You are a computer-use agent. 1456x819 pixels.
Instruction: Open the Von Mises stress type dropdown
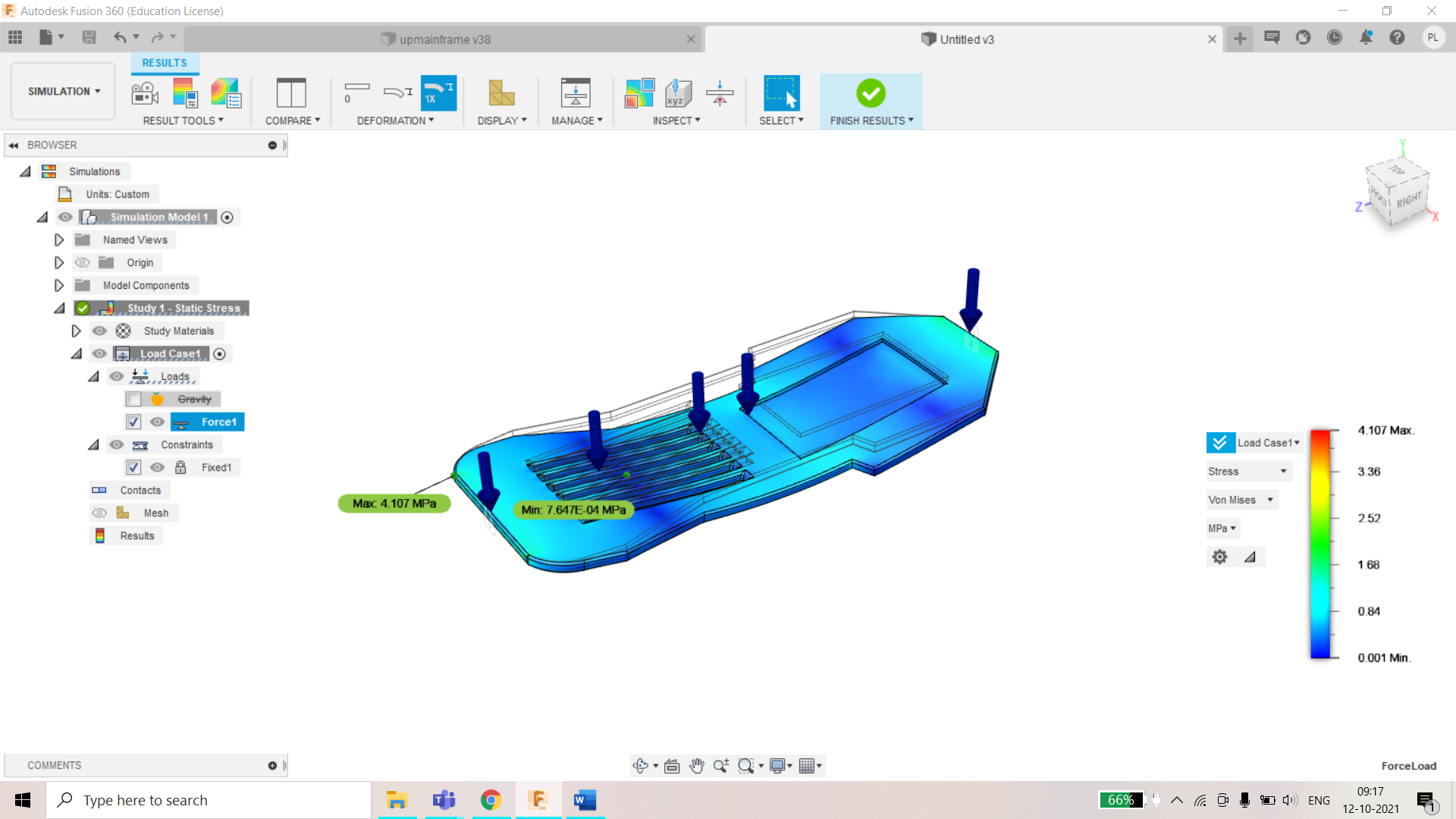[1241, 500]
